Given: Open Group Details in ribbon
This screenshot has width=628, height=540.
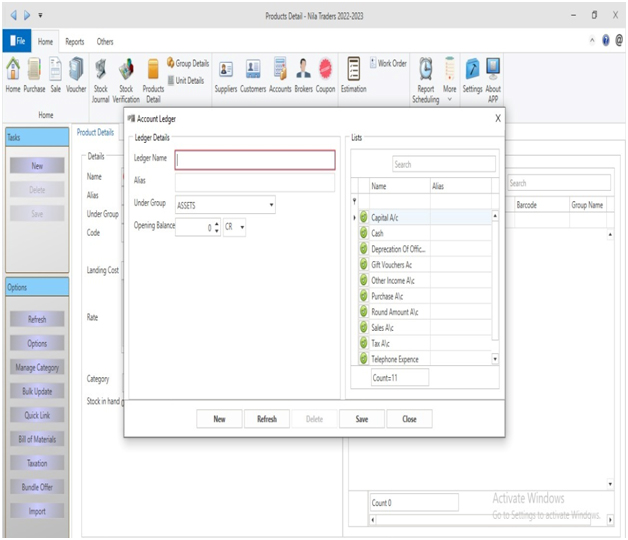Looking at the screenshot, I should coord(188,63).
